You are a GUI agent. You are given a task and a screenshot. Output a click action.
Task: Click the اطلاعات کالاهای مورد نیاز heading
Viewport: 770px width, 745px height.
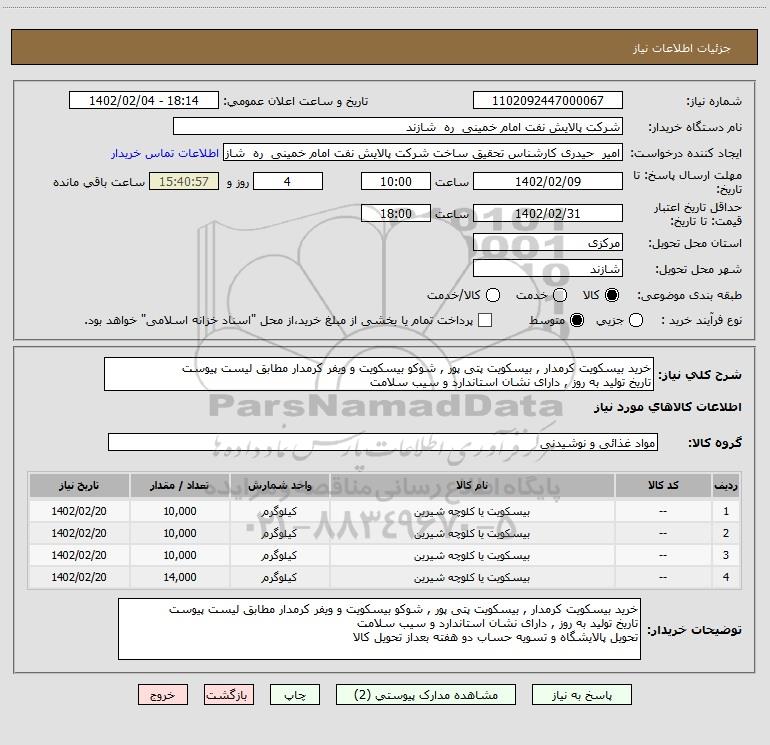[667, 407]
